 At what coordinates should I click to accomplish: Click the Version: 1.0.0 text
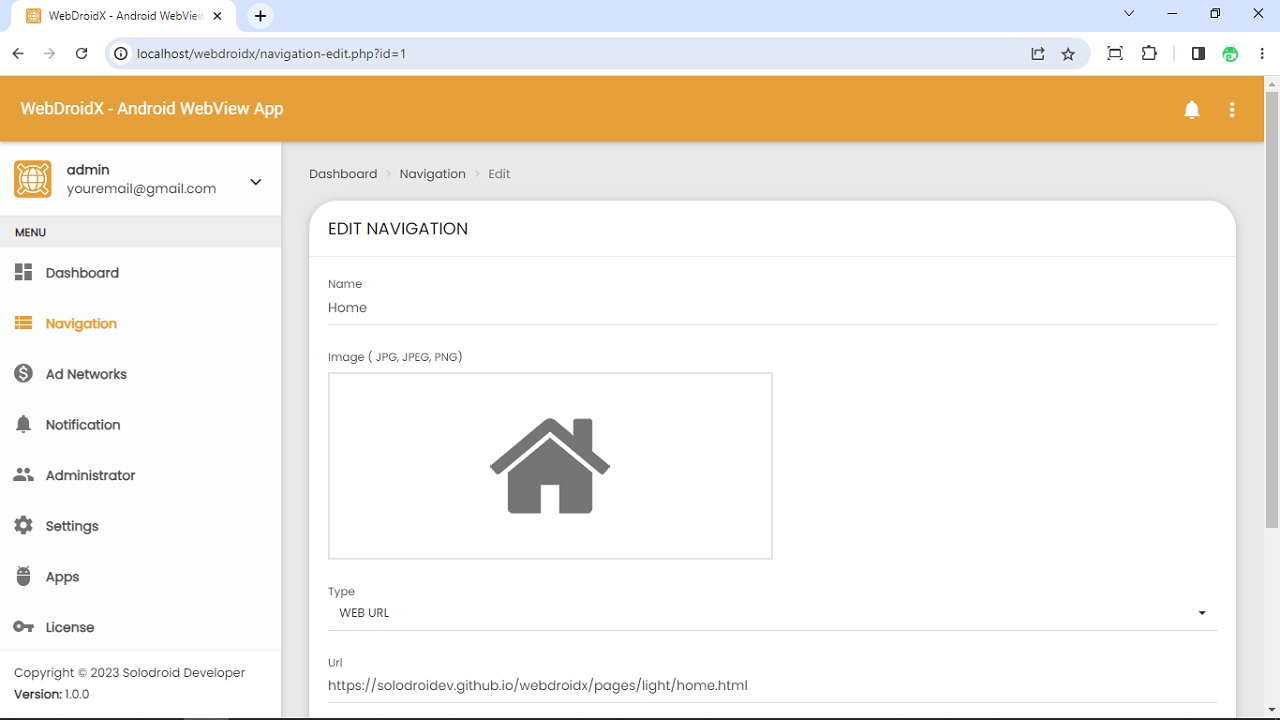[51, 694]
